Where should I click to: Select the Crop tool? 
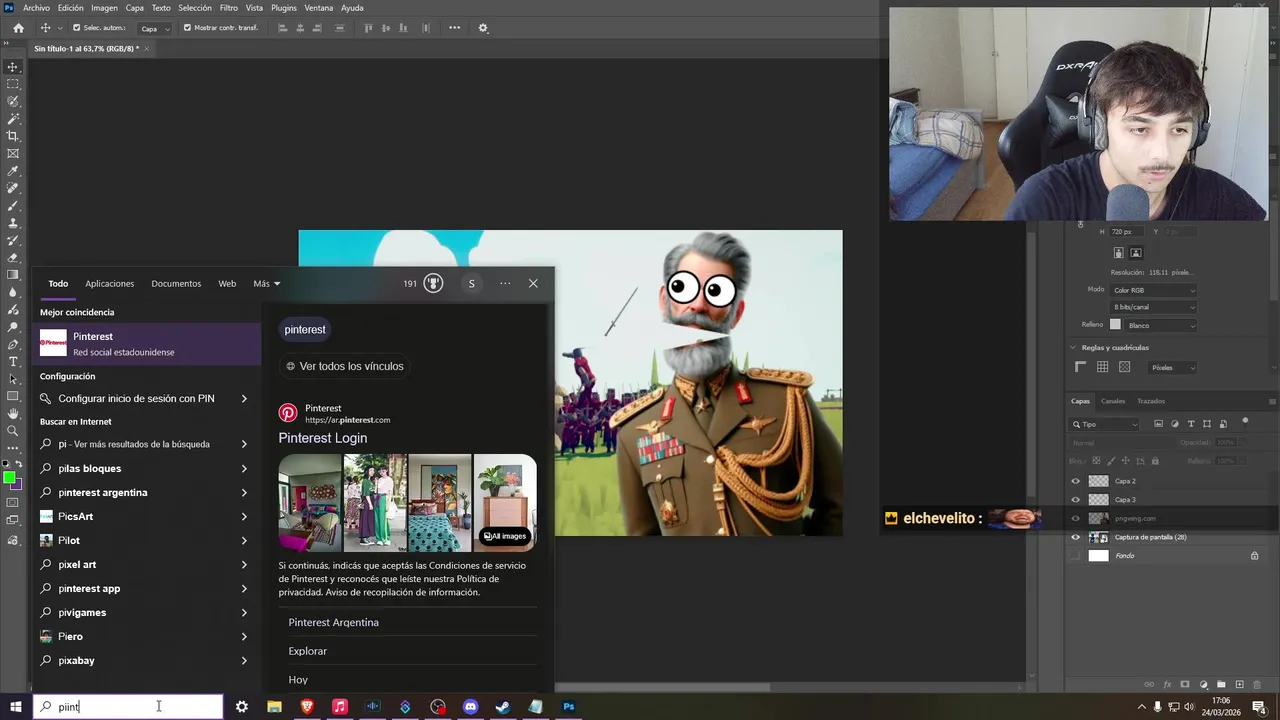click(13, 136)
